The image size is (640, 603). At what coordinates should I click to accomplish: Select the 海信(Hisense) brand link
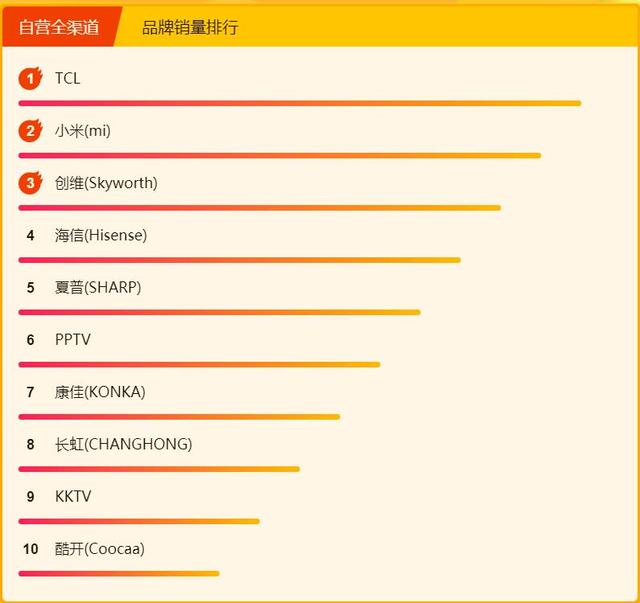point(100,235)
